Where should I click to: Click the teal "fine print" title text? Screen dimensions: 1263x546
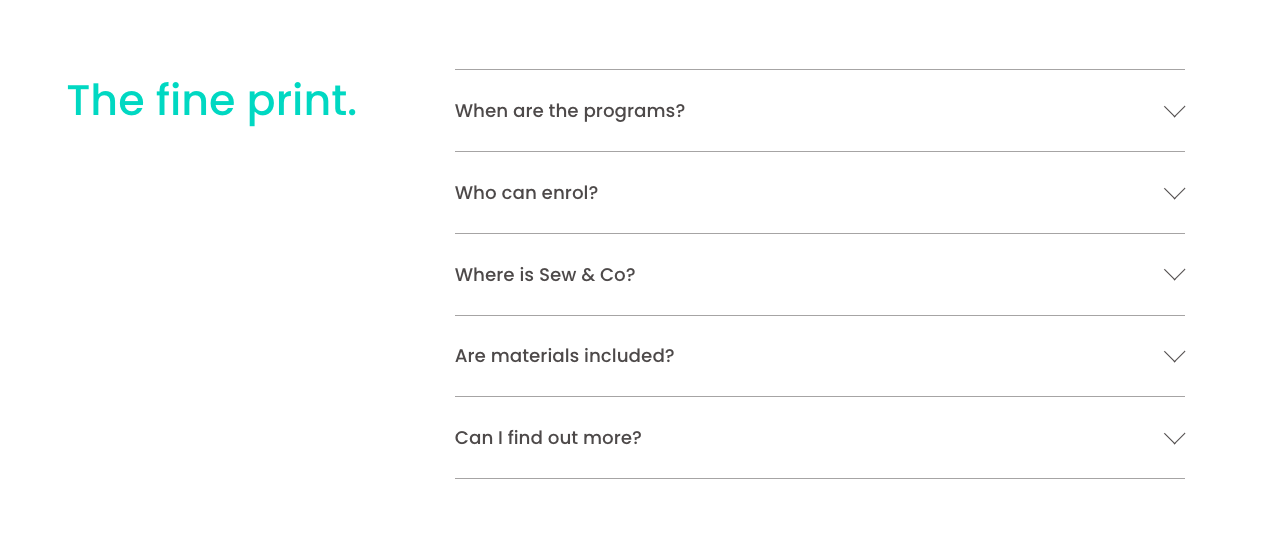212,101
